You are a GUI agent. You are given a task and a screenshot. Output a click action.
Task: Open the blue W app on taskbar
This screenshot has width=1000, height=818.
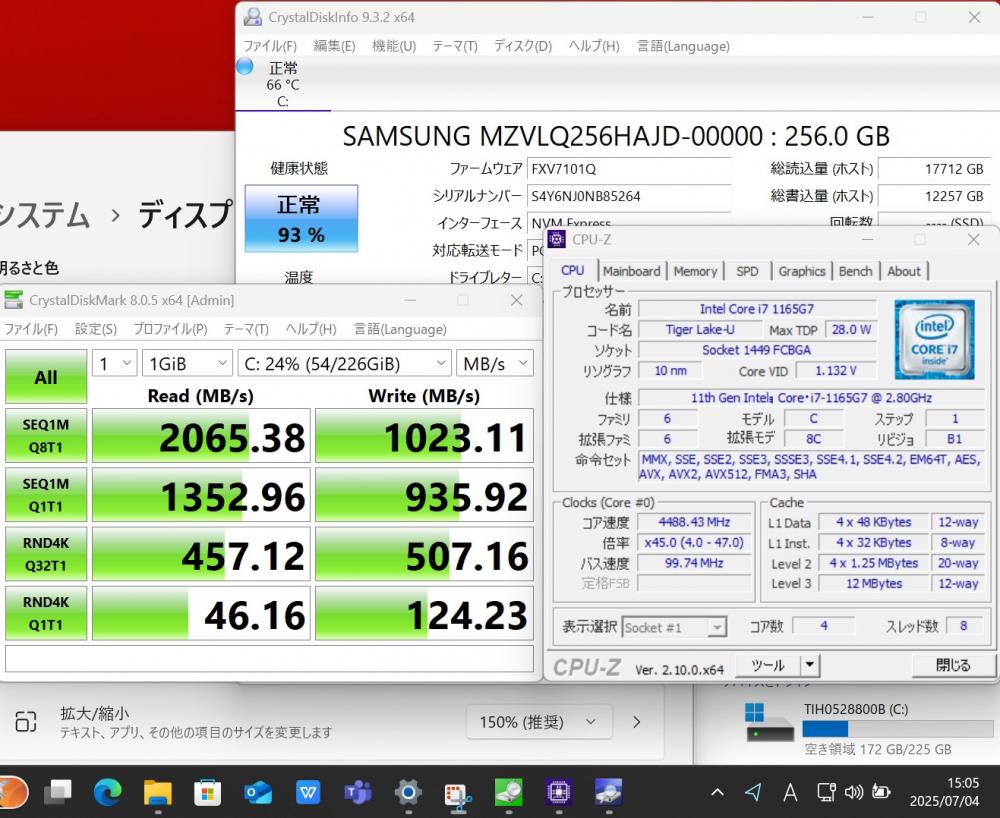tap(308, 792)
